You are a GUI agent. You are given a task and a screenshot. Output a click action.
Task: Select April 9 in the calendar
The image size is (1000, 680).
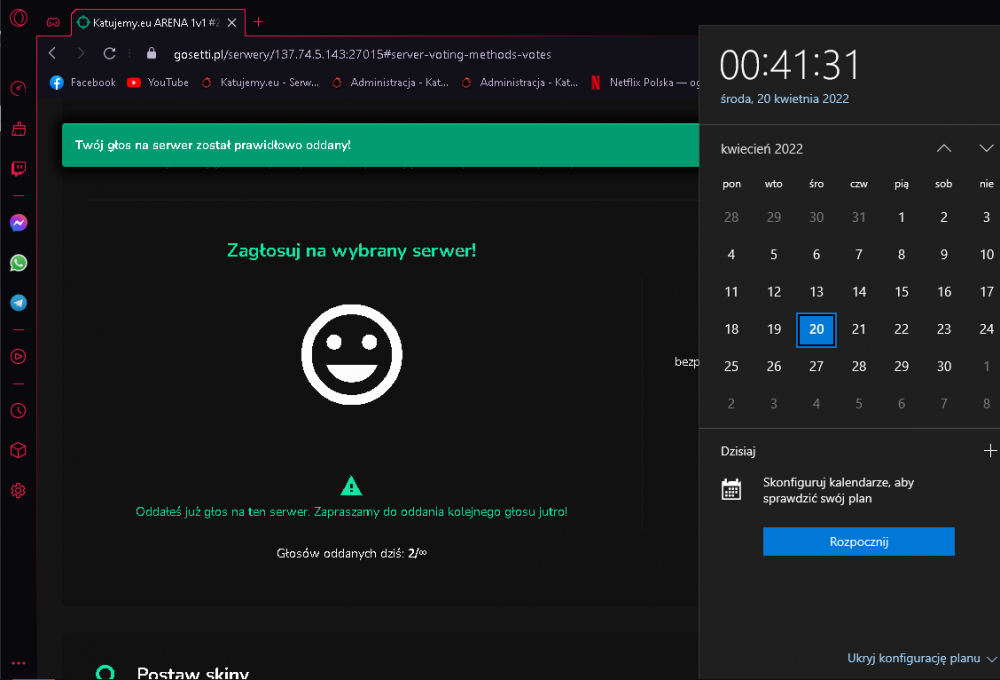tap(944, 255)
